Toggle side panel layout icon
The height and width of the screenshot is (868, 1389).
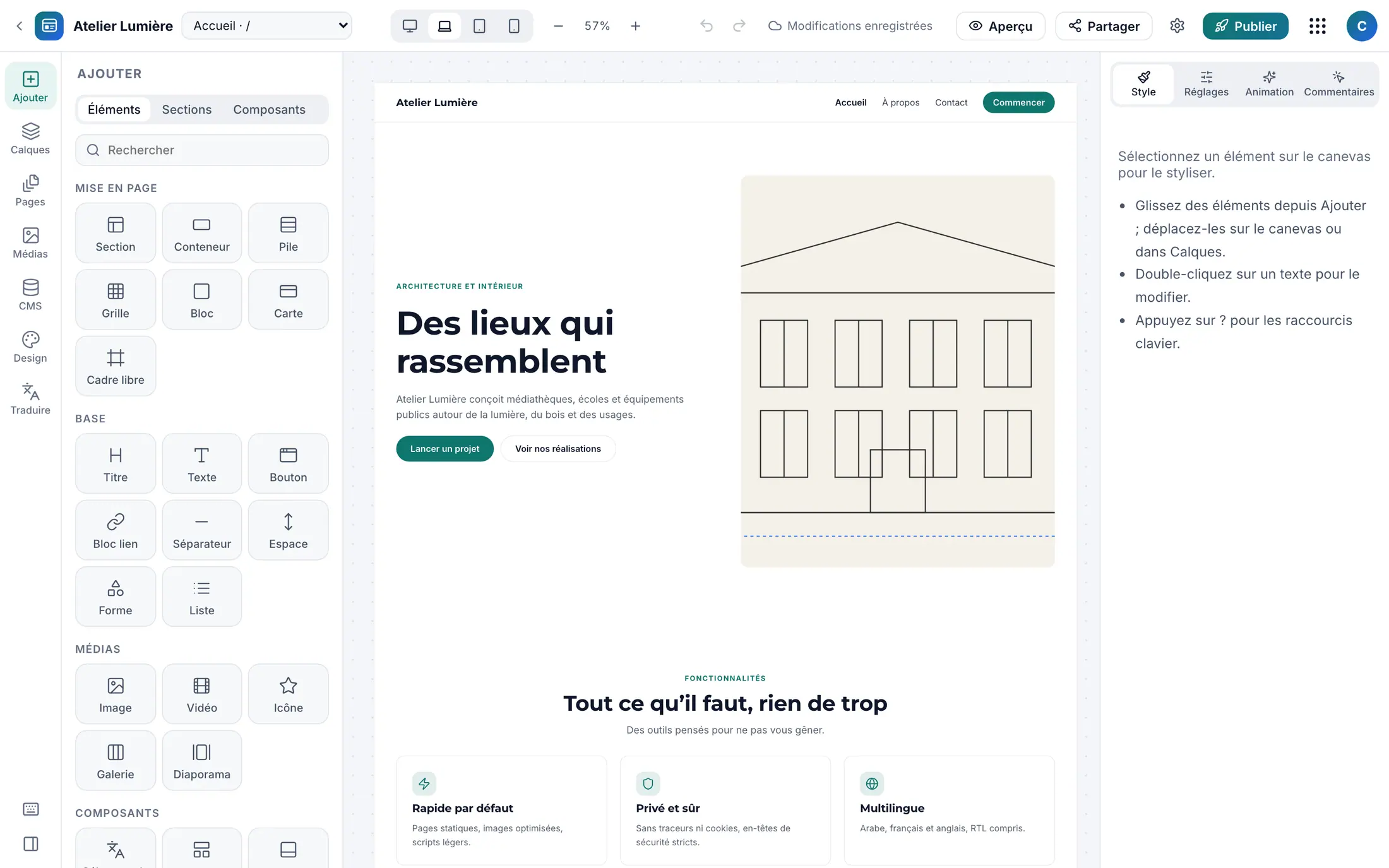30,844
